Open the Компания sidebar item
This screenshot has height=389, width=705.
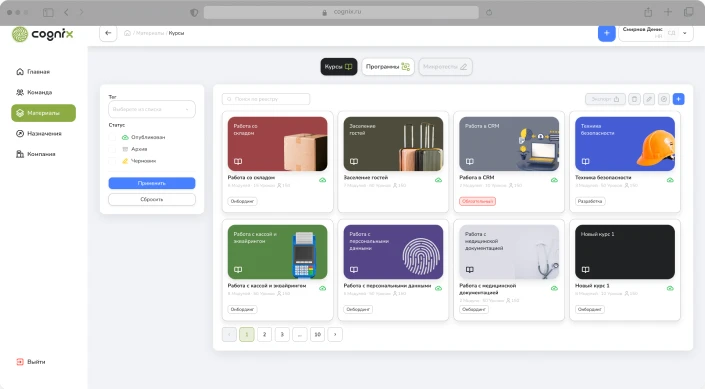[36, 154]
